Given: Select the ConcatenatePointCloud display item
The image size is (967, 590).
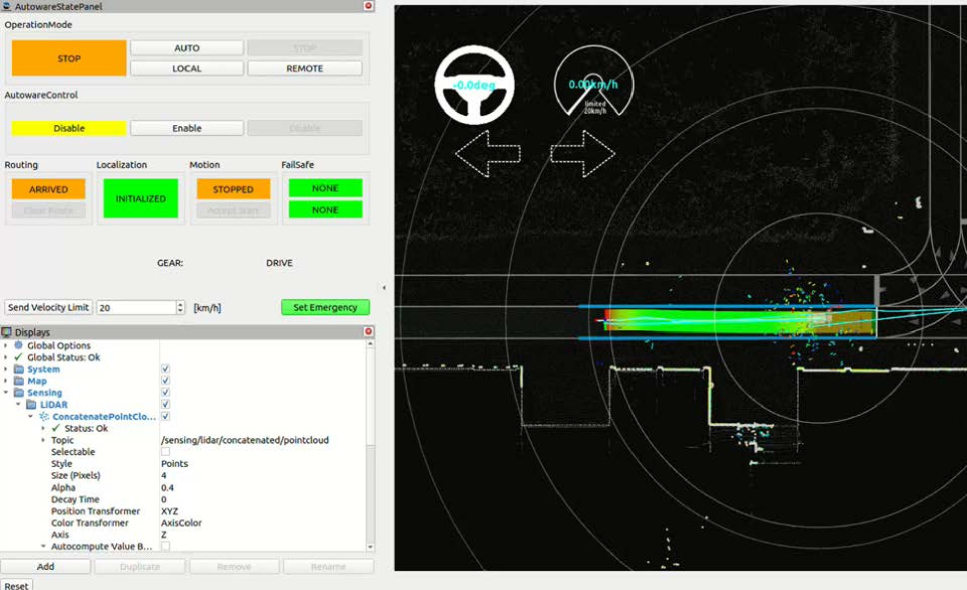Looking at the screenshot, I should coord(103,416).
